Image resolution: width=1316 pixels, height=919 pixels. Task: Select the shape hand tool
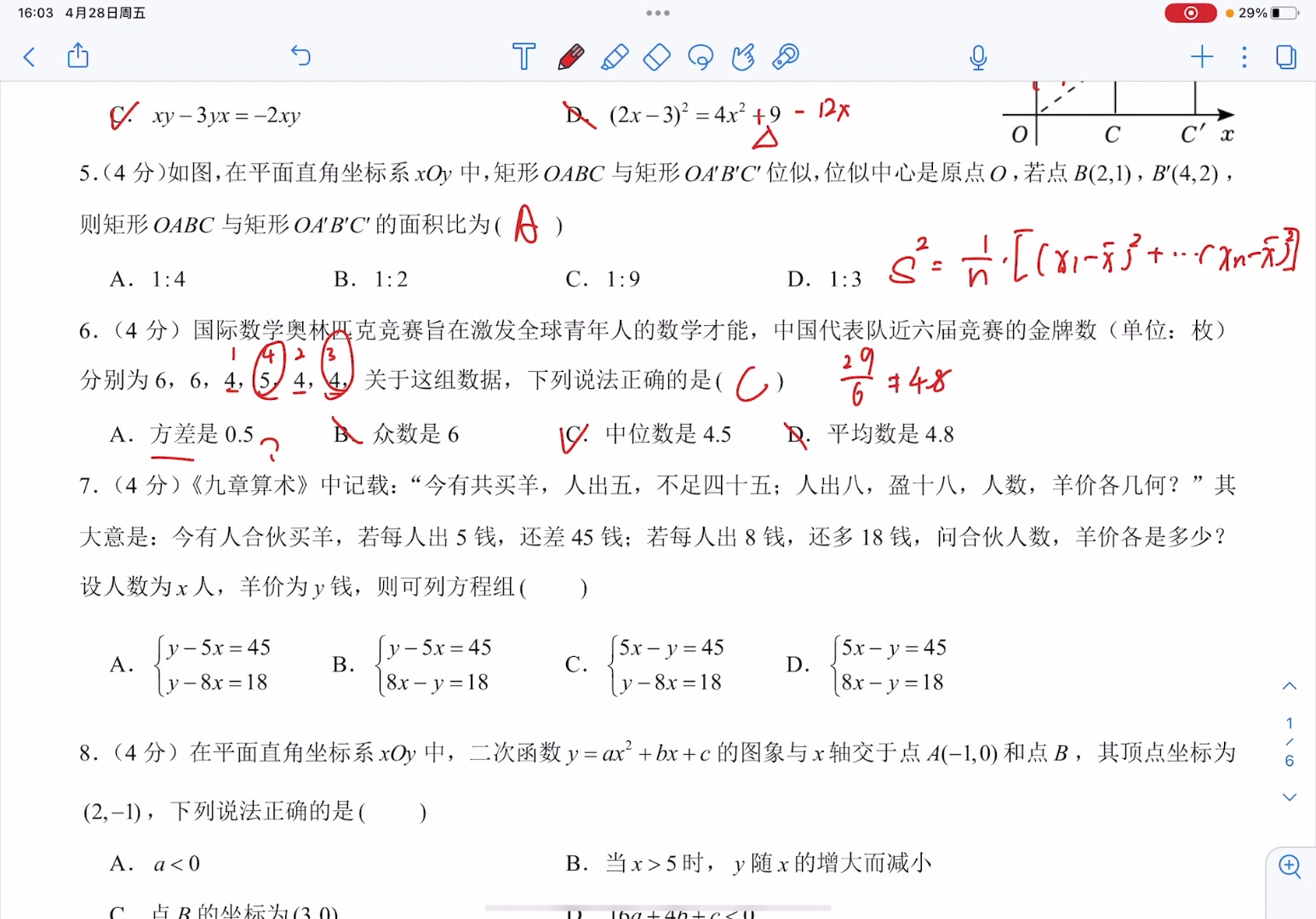coord(743,57)
